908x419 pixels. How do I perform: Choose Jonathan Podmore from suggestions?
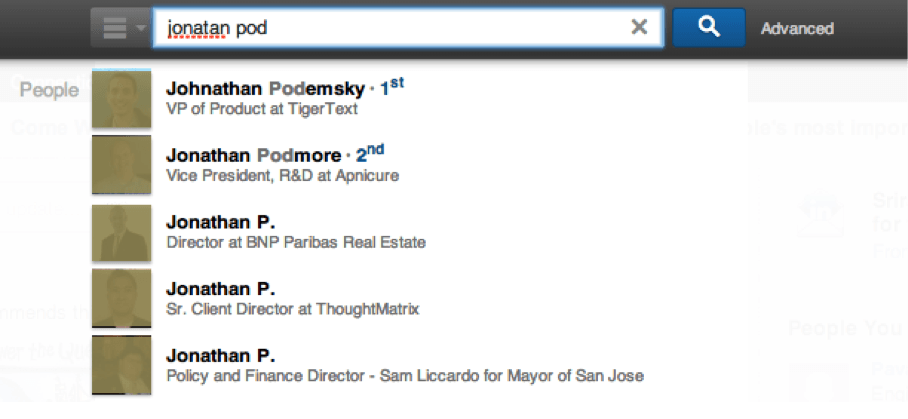420,165
